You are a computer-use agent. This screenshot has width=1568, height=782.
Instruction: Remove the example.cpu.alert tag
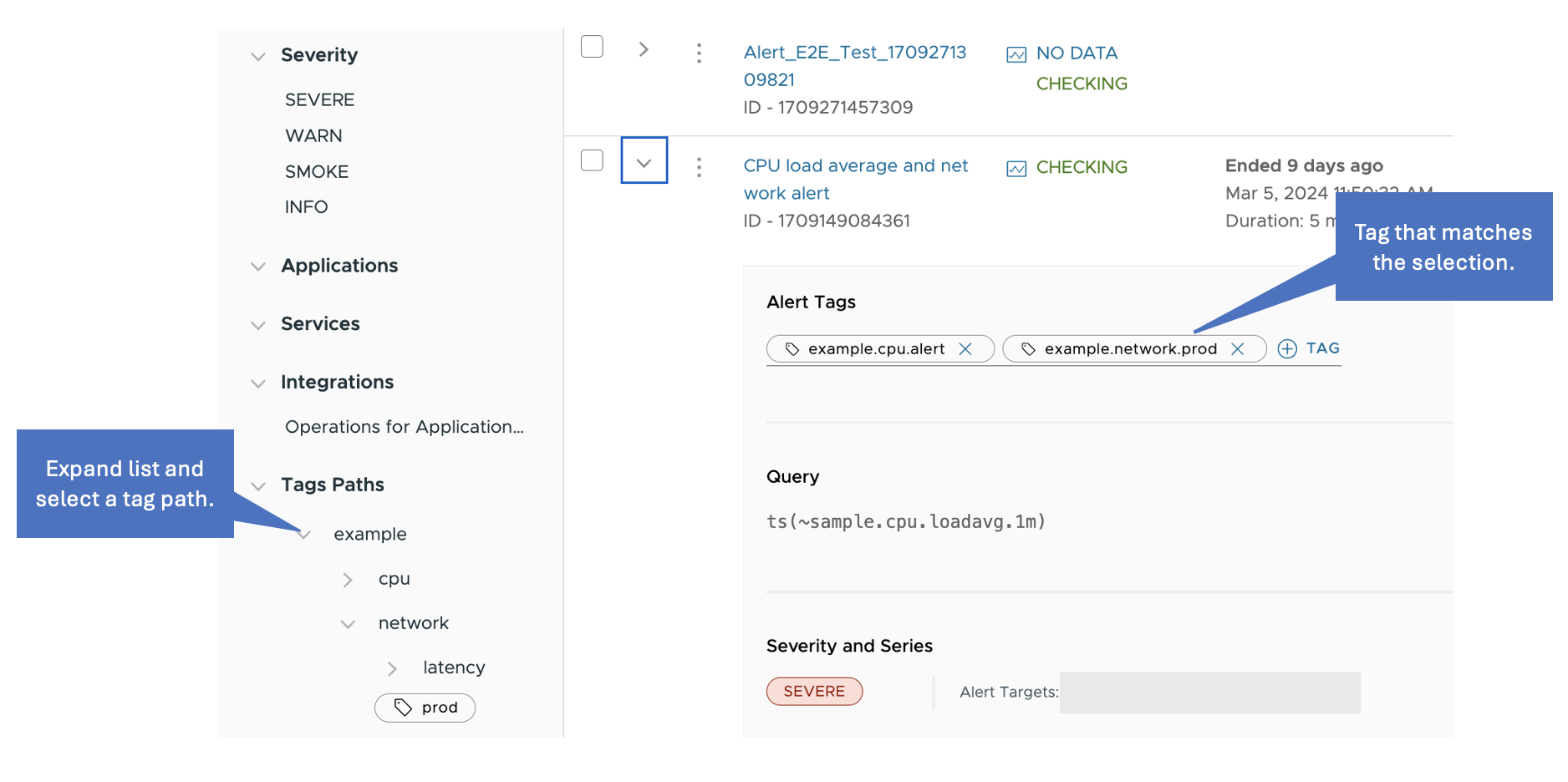(x=965, y=349)
